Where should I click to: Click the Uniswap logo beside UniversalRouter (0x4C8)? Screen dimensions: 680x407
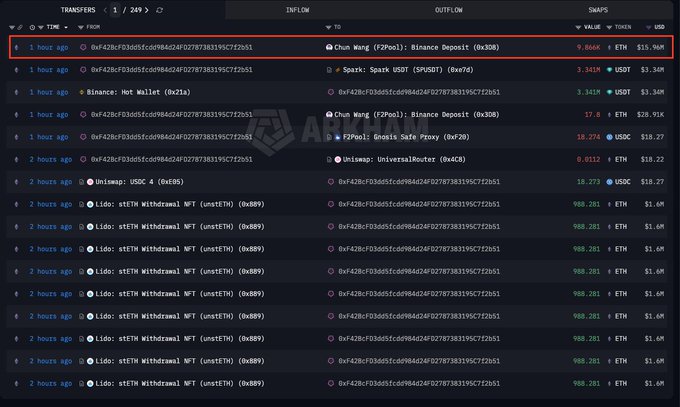click(337, 160)
